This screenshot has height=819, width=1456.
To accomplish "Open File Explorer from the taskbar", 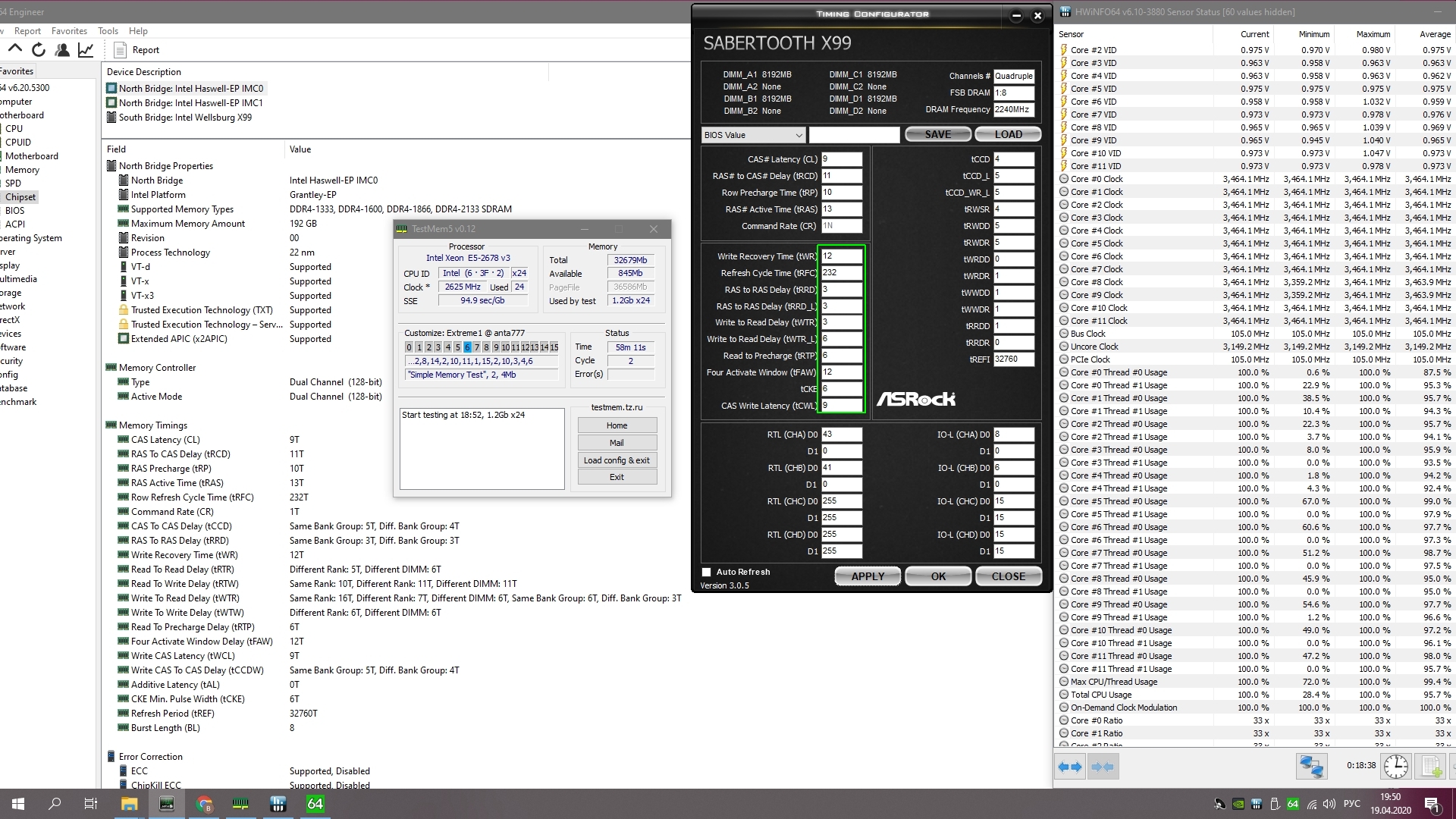I will [129, 804].
